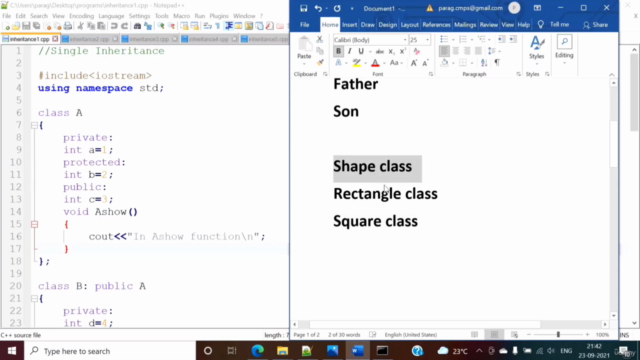
Task: Click the Bullets list icon
Action: tap(444, 39)
